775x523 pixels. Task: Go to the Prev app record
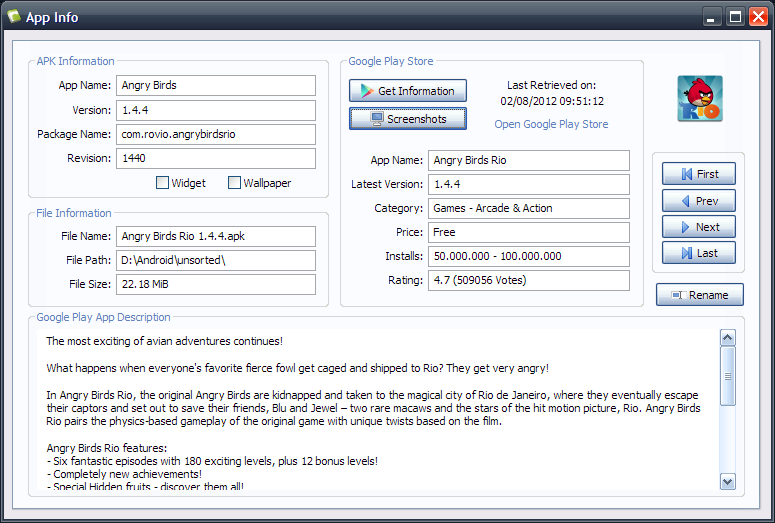(x=699, y=201)
